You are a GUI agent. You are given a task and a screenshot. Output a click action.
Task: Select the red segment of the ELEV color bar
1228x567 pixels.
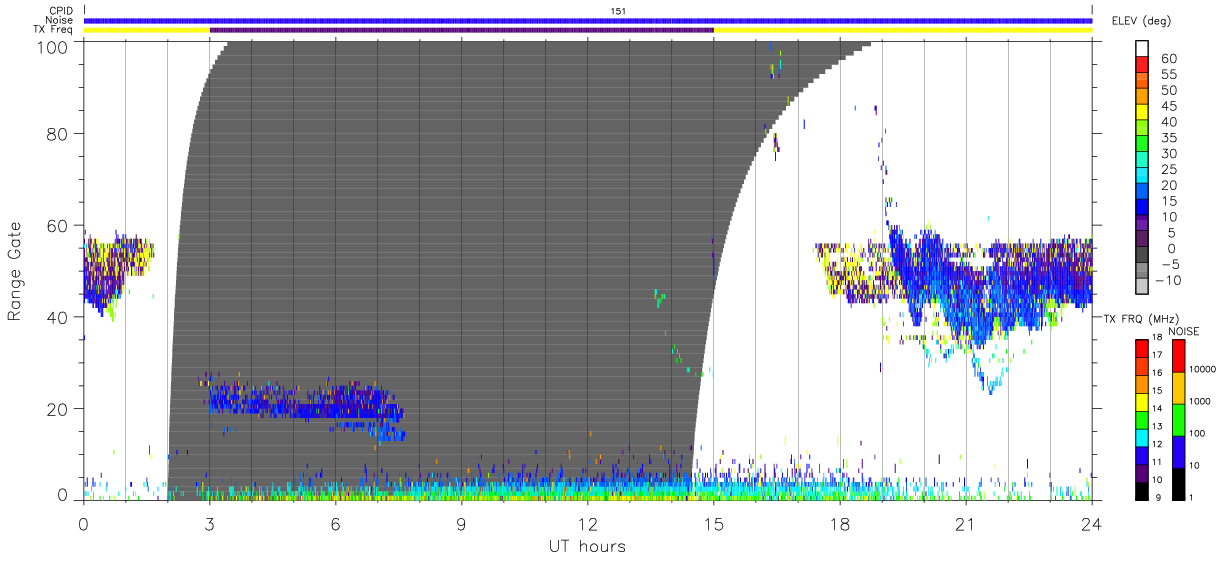coord(1142,64)
